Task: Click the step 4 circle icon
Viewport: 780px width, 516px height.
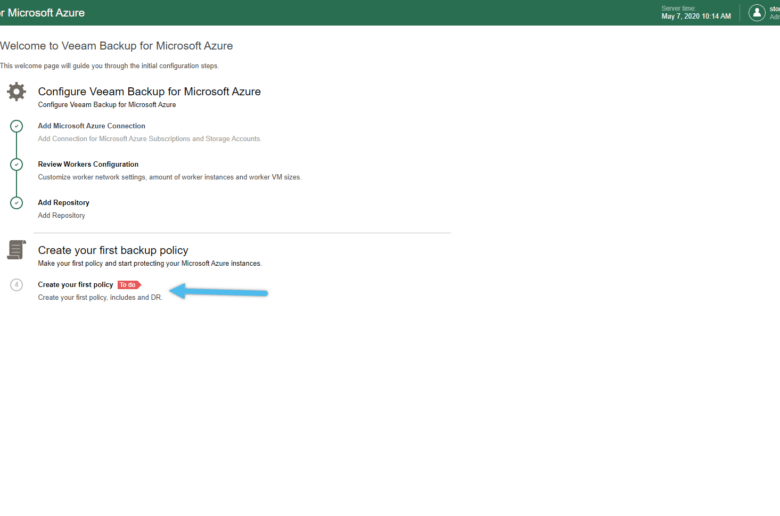Action: click(16, 285)
